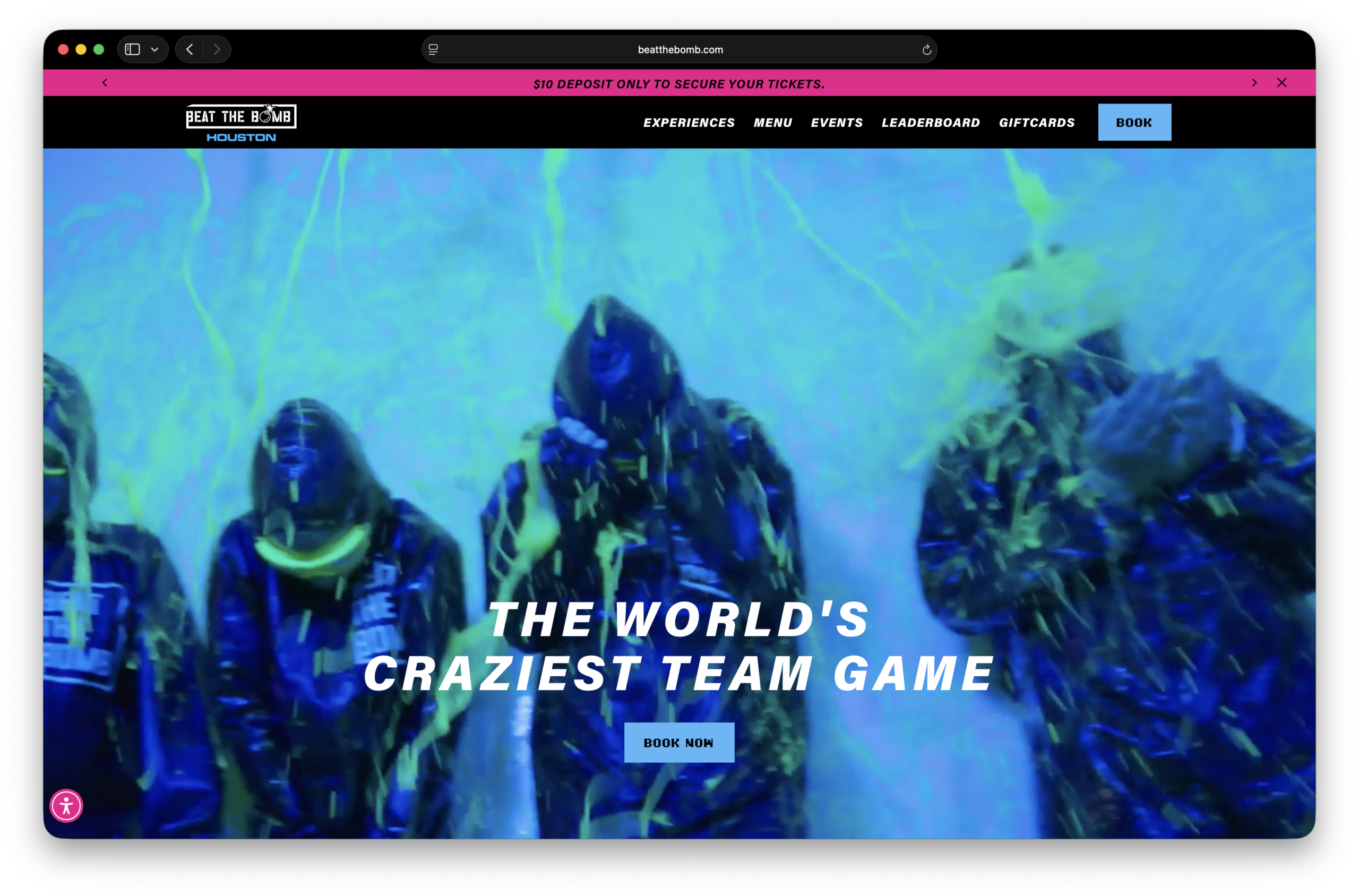Click the $10 deposit announcement text
The height and width of the screenshot is (896, 1359).
(679, 84)
